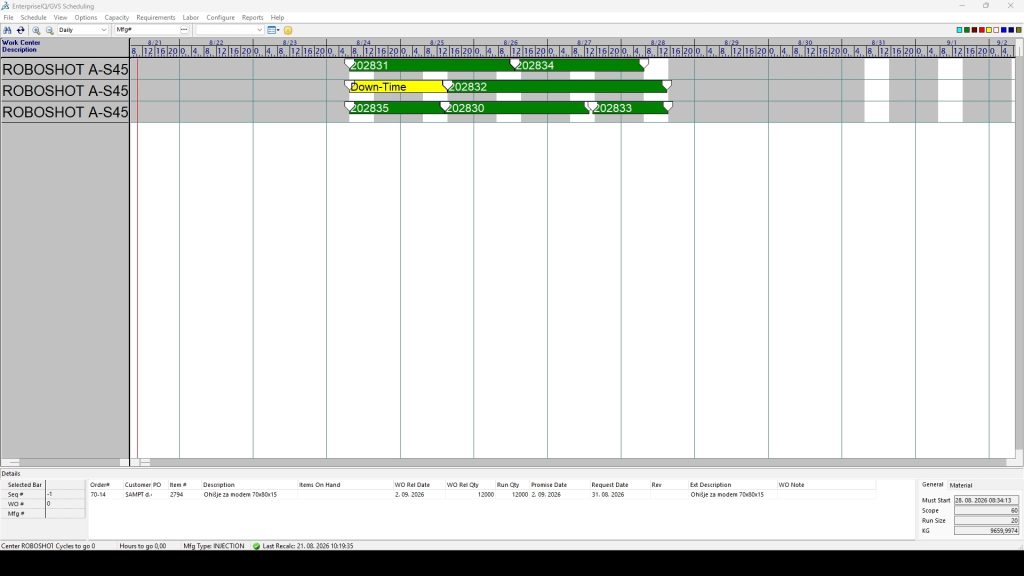Open the Configure menu
1024x576 pixels.
[221, 18]
